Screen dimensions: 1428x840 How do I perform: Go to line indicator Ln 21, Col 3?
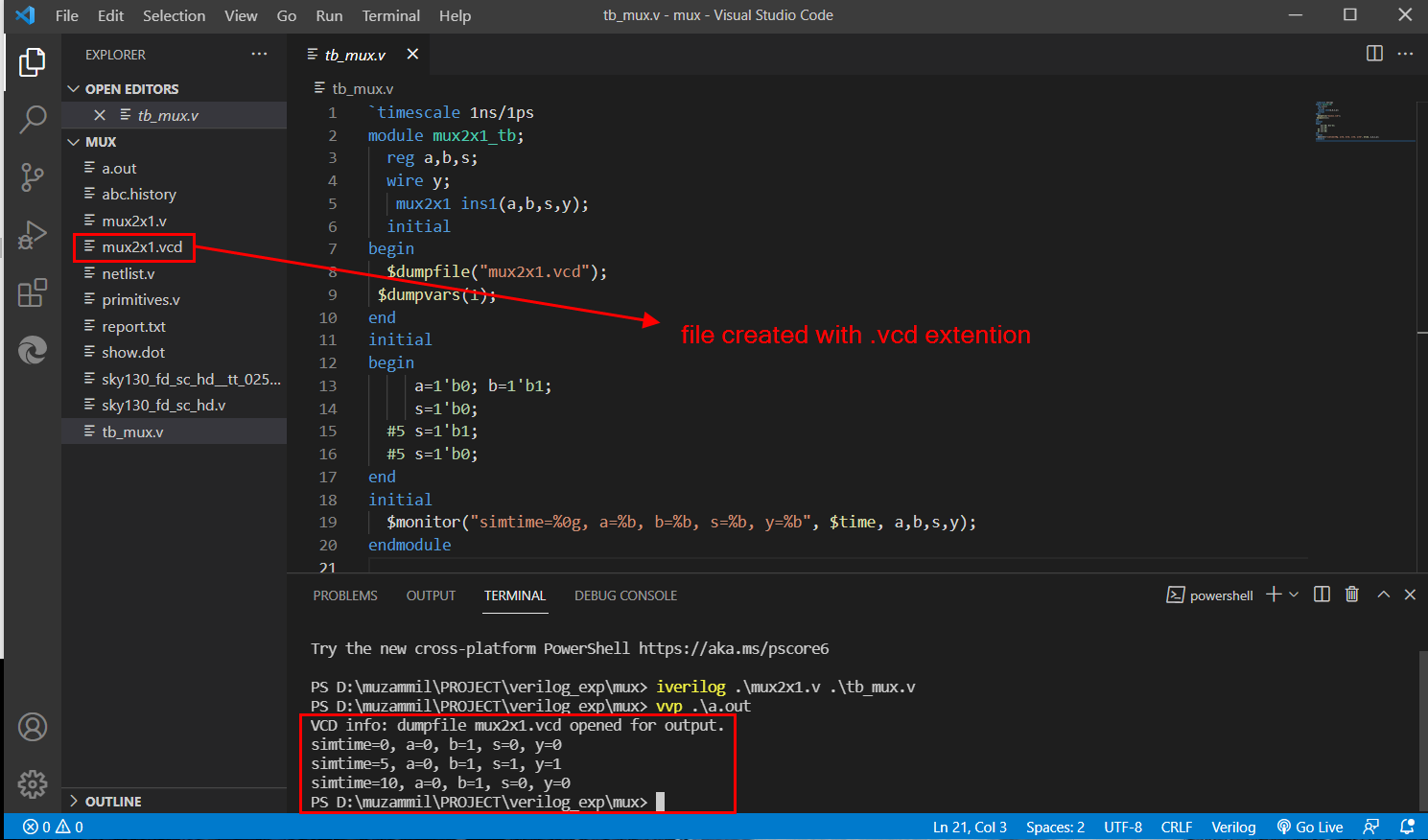(970, 827)
